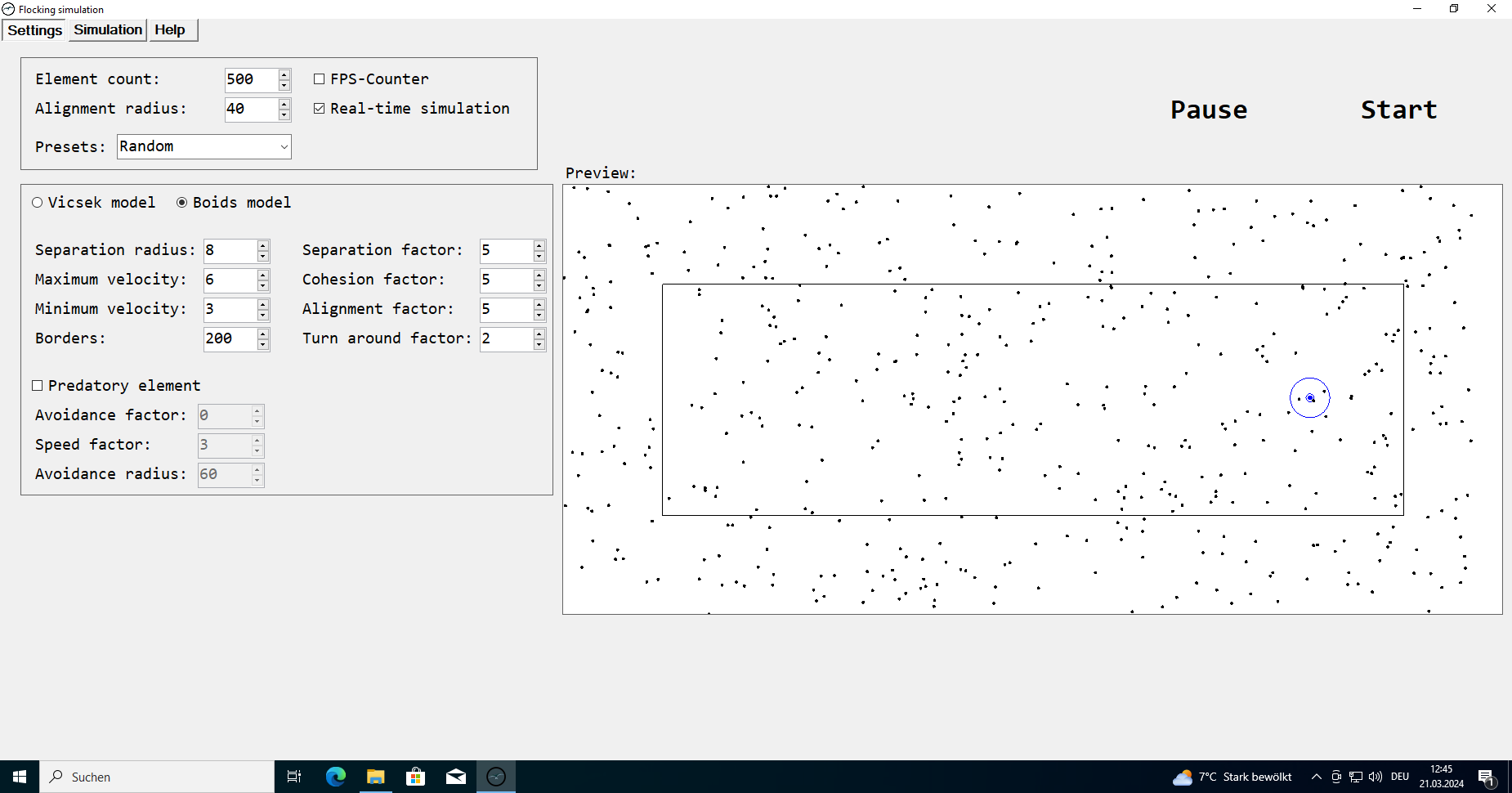
Task: Increase Alignment radius with up arrow
Action: tap(284, 104)
